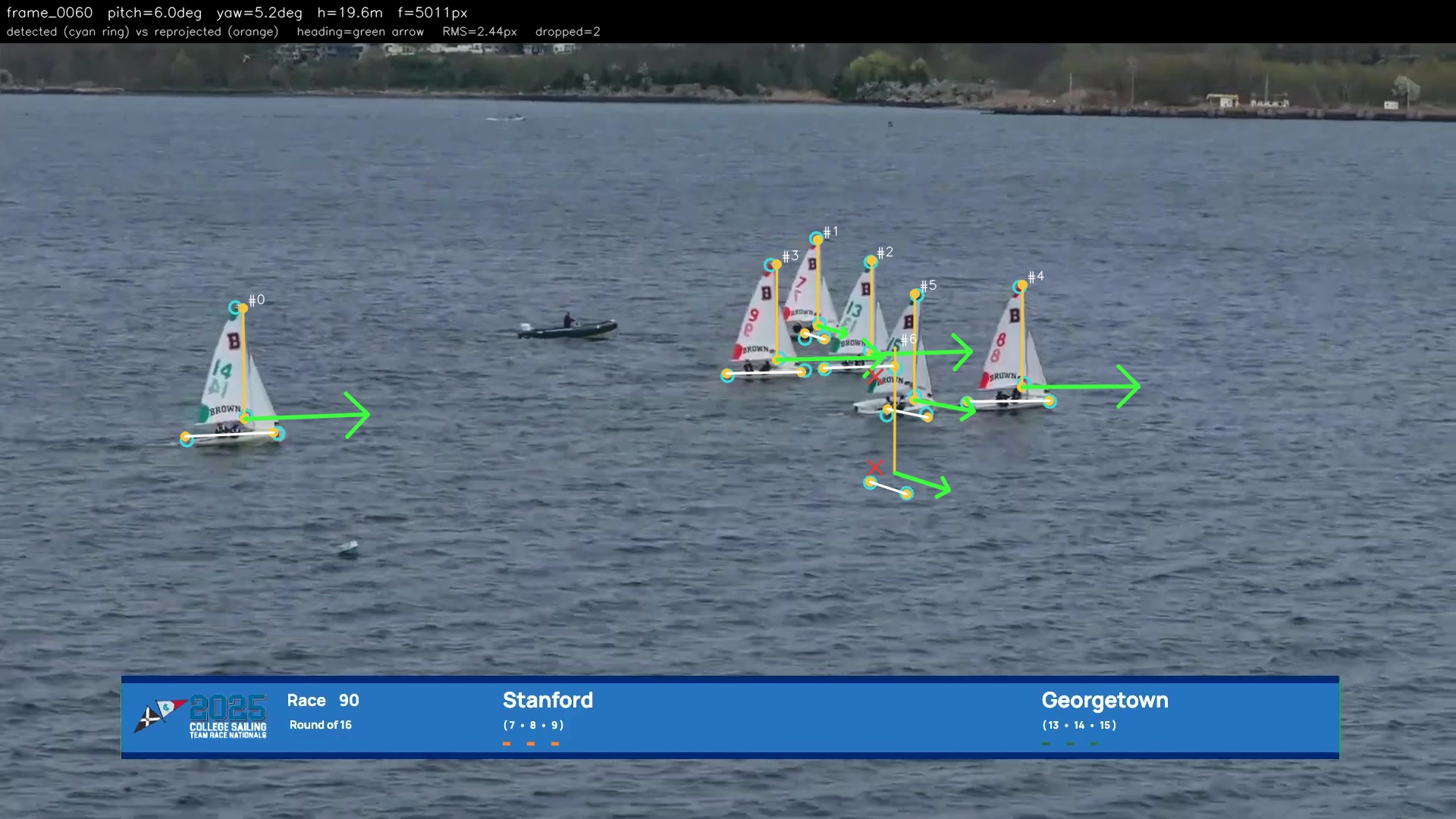Select boat label "#5"
The image size is (1456, 819).
pos(928,286)
